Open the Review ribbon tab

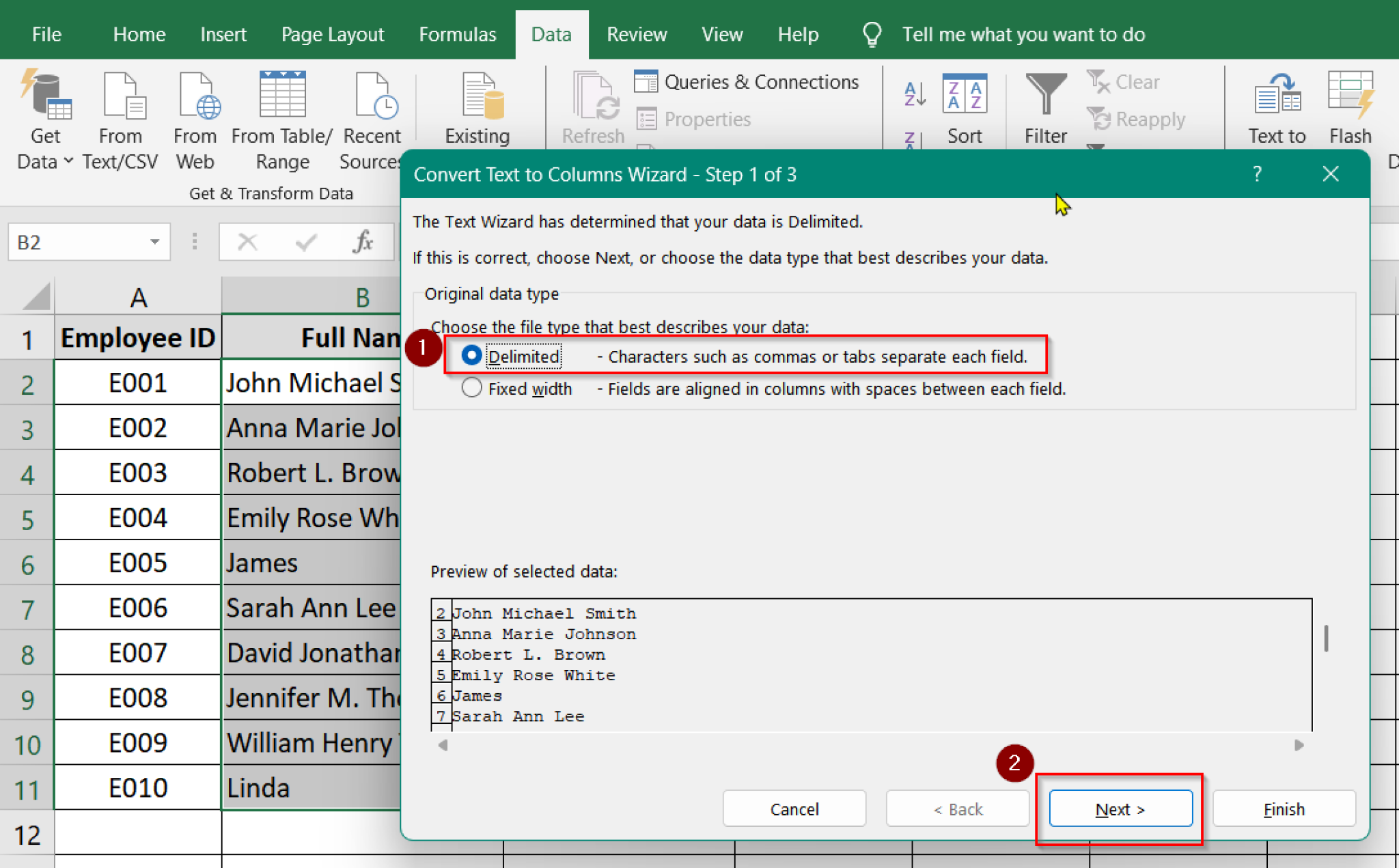pos(636,33)
